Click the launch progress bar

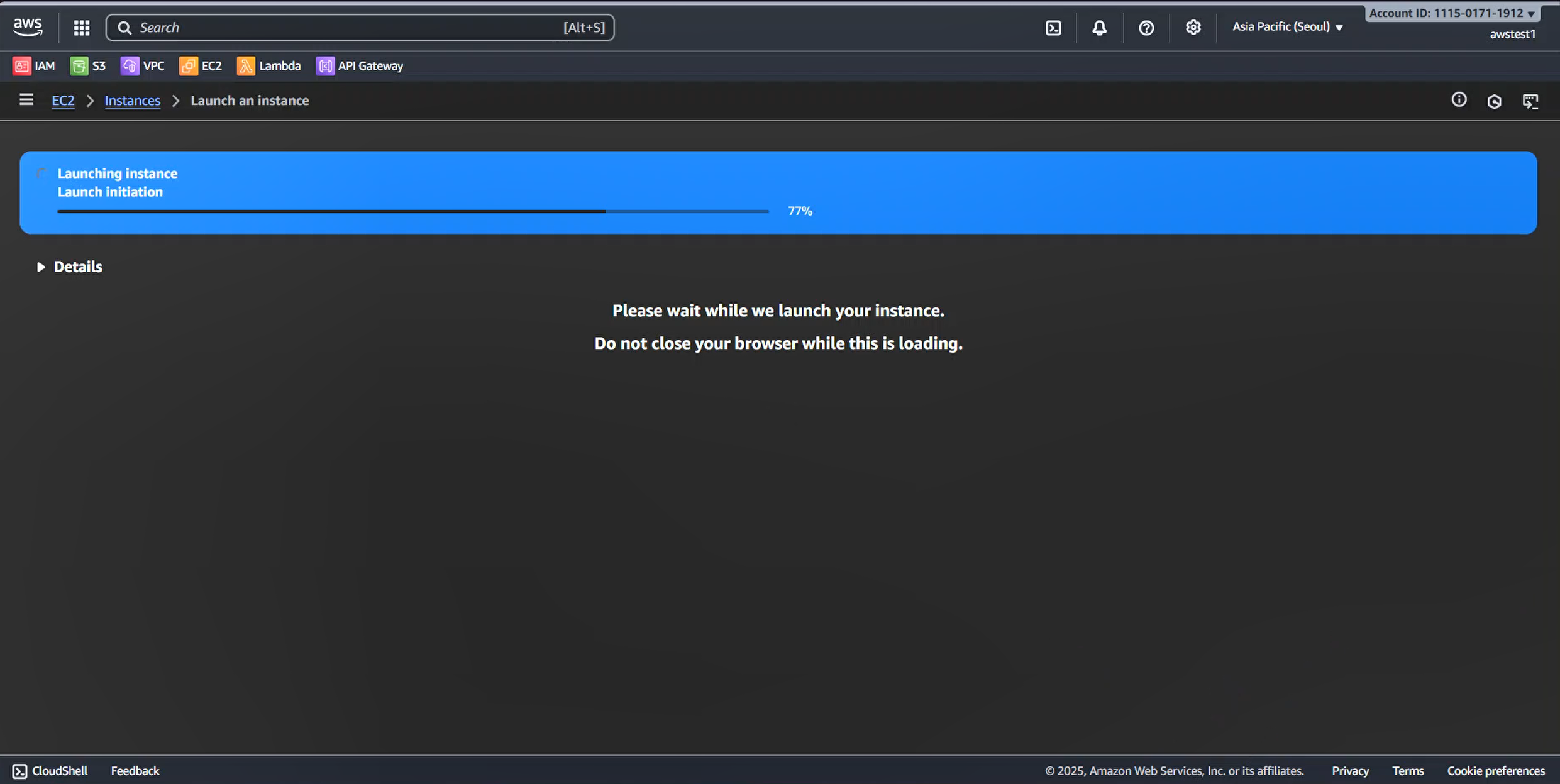click(x=412, y=212)
